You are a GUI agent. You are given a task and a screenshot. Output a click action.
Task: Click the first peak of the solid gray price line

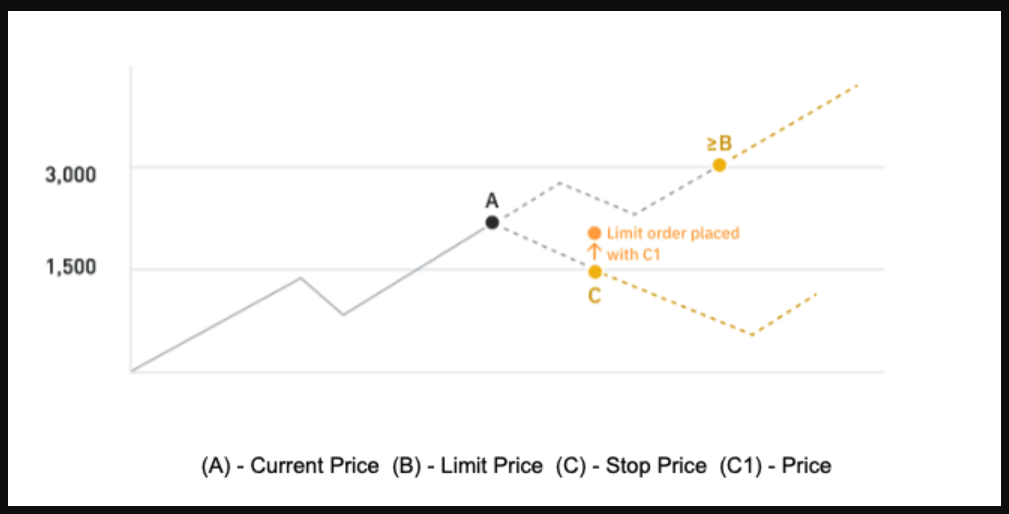pos(301,277)
